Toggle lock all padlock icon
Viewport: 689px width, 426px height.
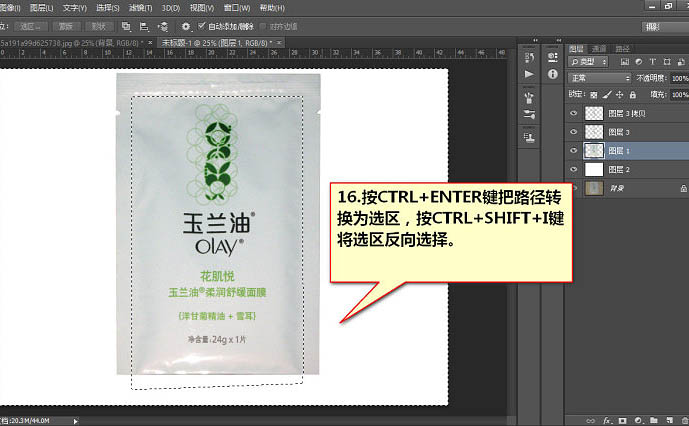632,95
